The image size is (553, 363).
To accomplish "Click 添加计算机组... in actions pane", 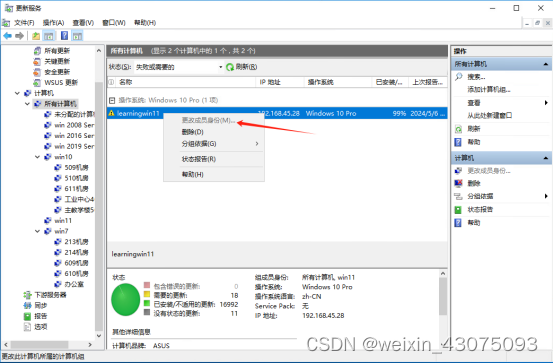I will (489, 90).
